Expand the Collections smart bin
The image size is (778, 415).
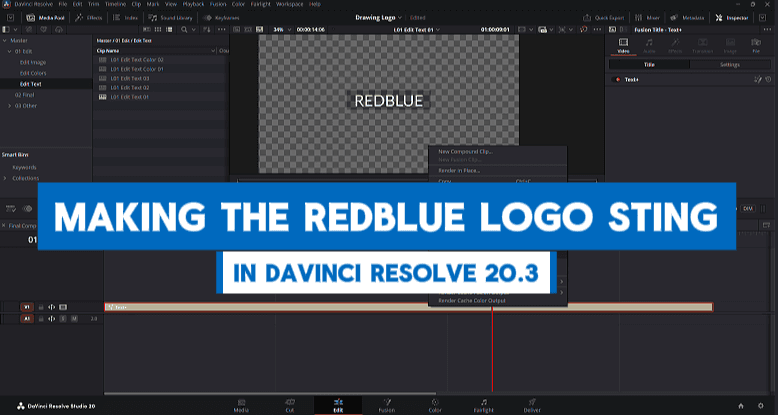(x=4, y=178)
